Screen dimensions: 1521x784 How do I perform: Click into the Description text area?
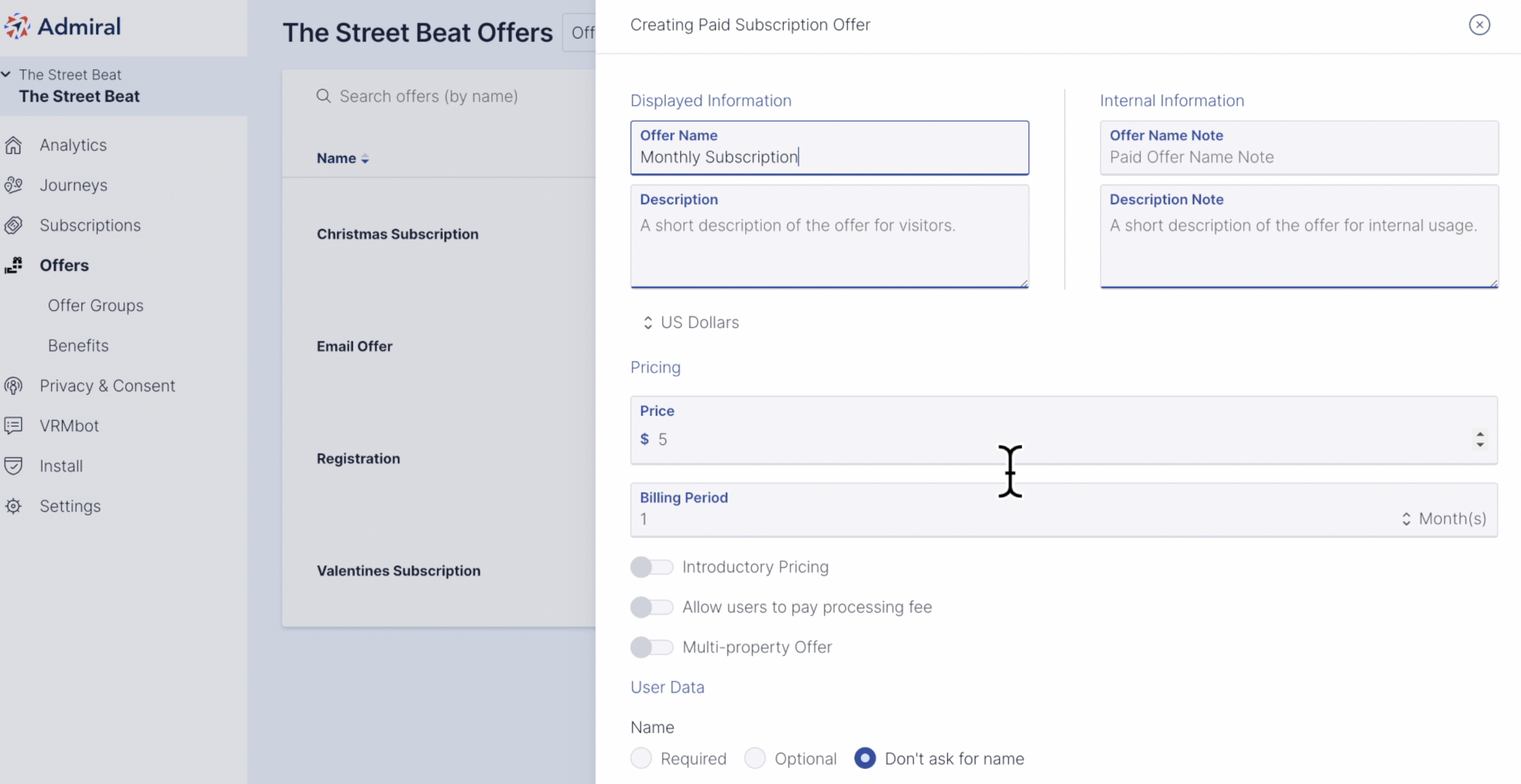pos(829,236)
